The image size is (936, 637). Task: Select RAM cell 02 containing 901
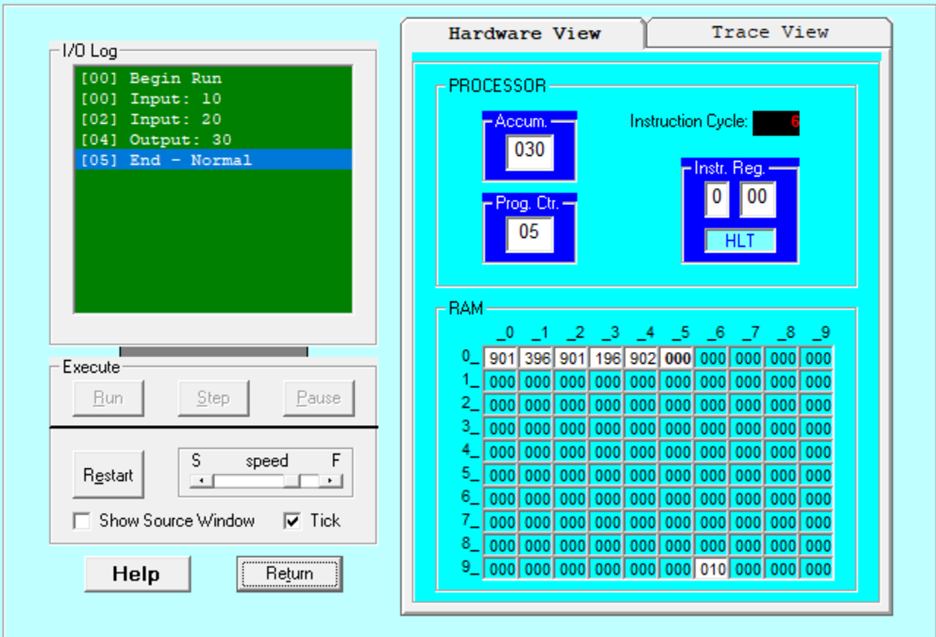(572, 358)
